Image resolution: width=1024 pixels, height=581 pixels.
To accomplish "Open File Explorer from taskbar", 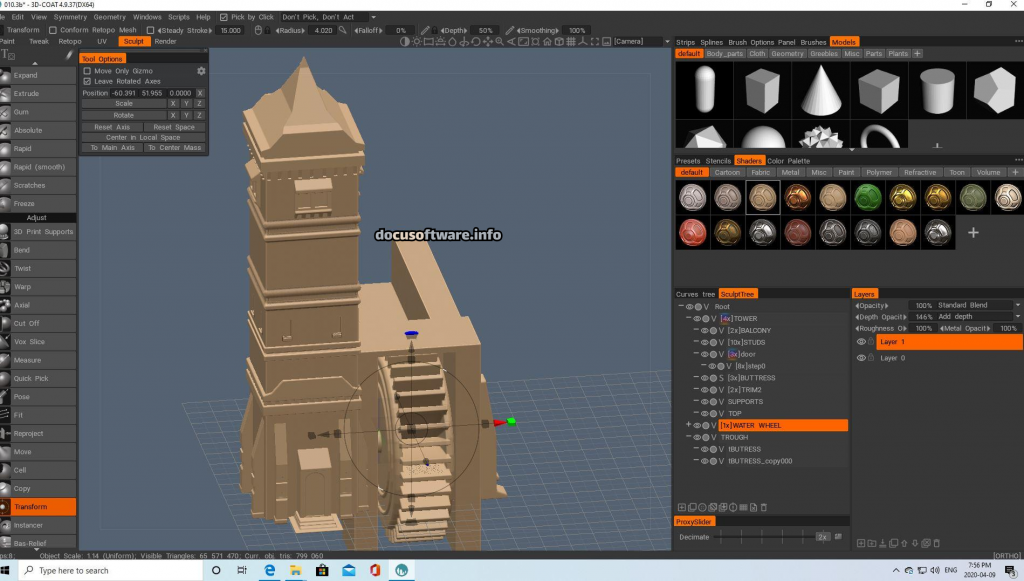I will click(x=295, y=570).
